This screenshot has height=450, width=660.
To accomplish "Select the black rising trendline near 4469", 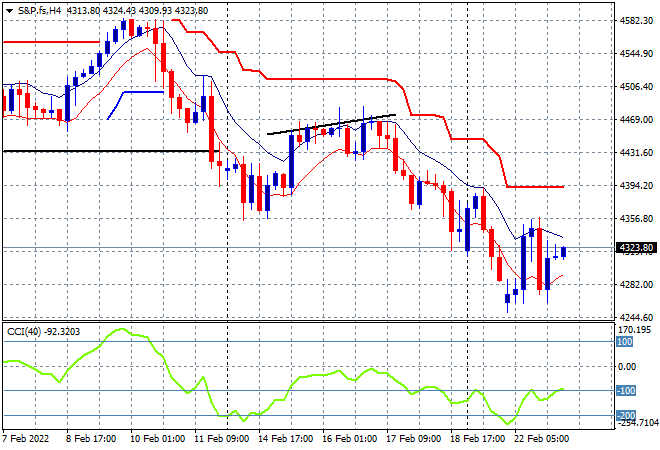I will (x=332, y=124).
